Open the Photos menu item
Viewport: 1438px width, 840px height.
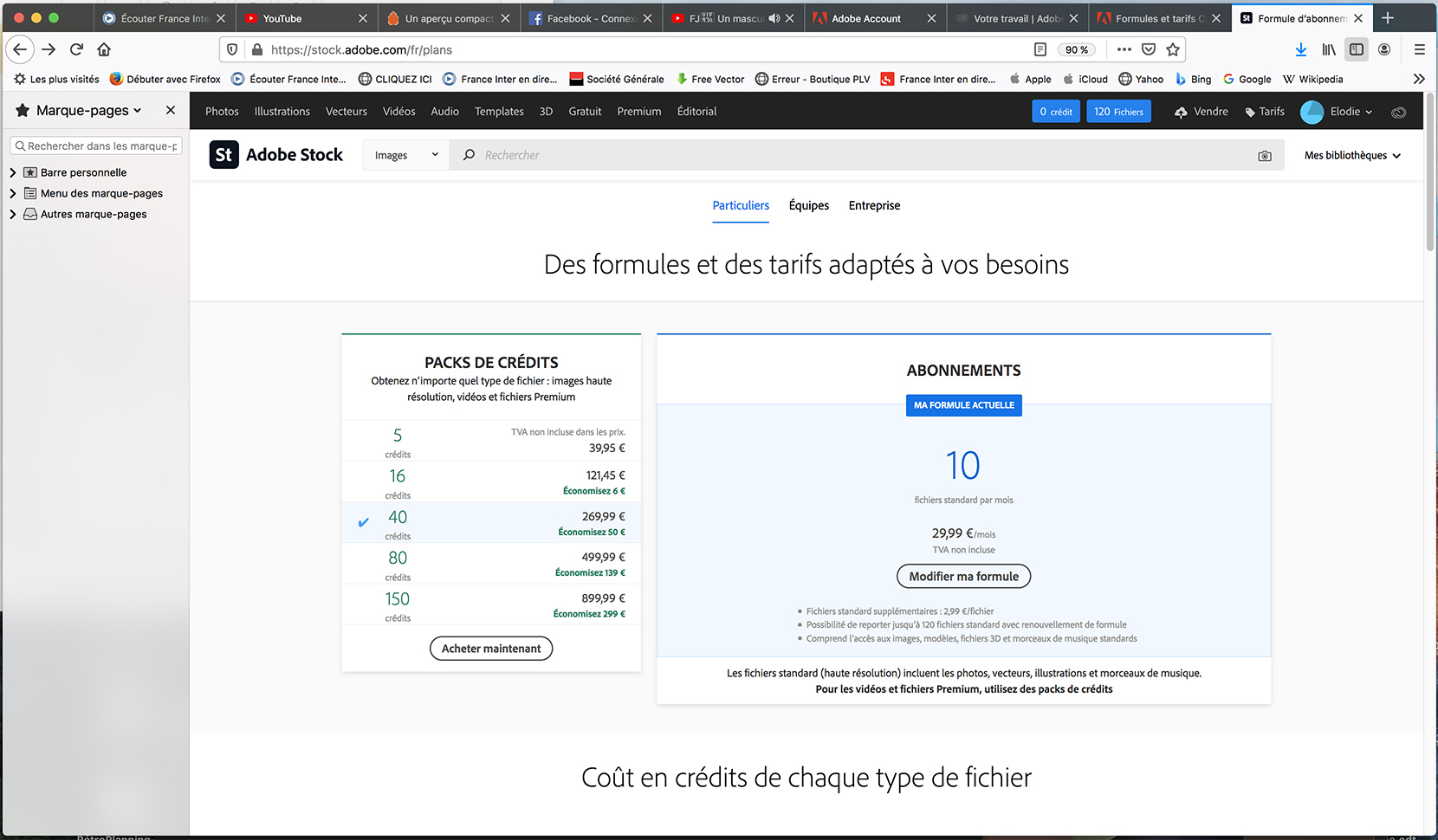tap(222, 112)
